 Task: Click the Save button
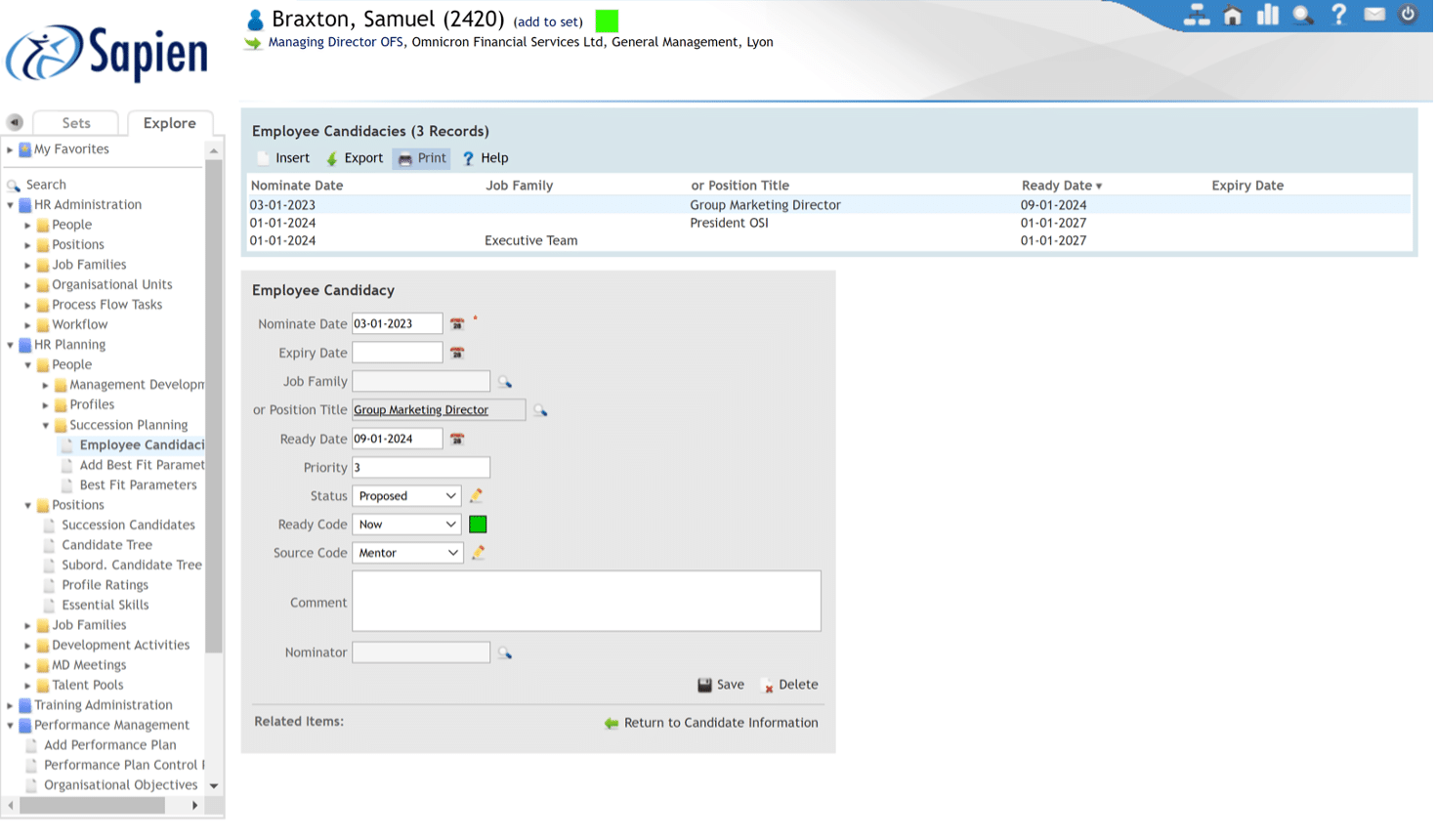720,684
